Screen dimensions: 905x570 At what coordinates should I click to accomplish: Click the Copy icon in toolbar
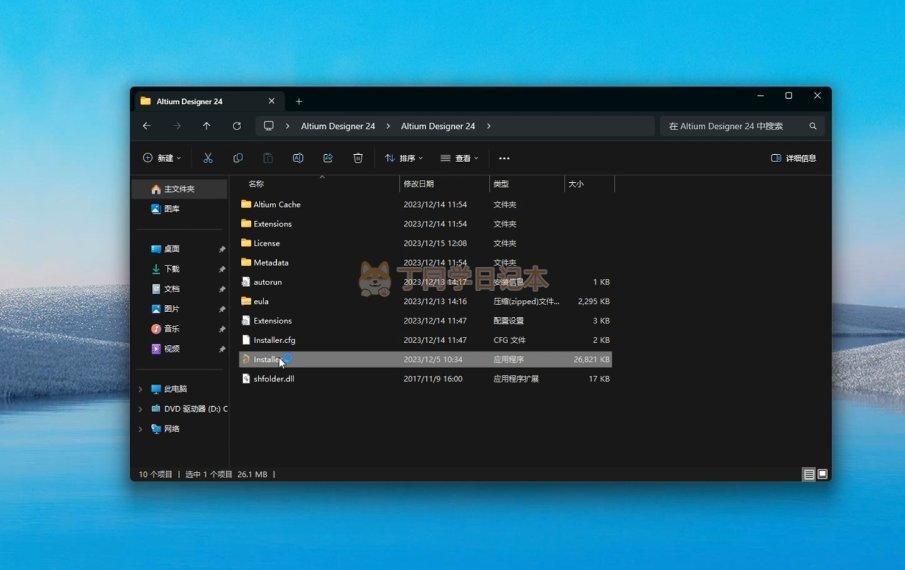238,158
